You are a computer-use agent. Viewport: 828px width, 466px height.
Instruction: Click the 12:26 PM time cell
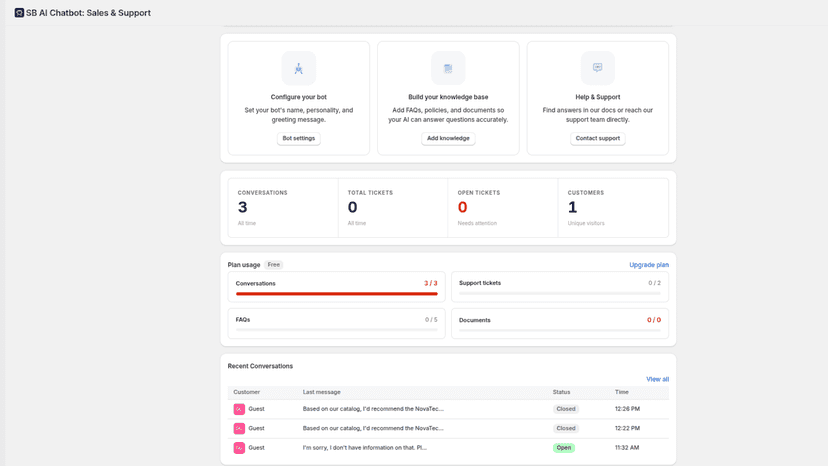(627, 409)
